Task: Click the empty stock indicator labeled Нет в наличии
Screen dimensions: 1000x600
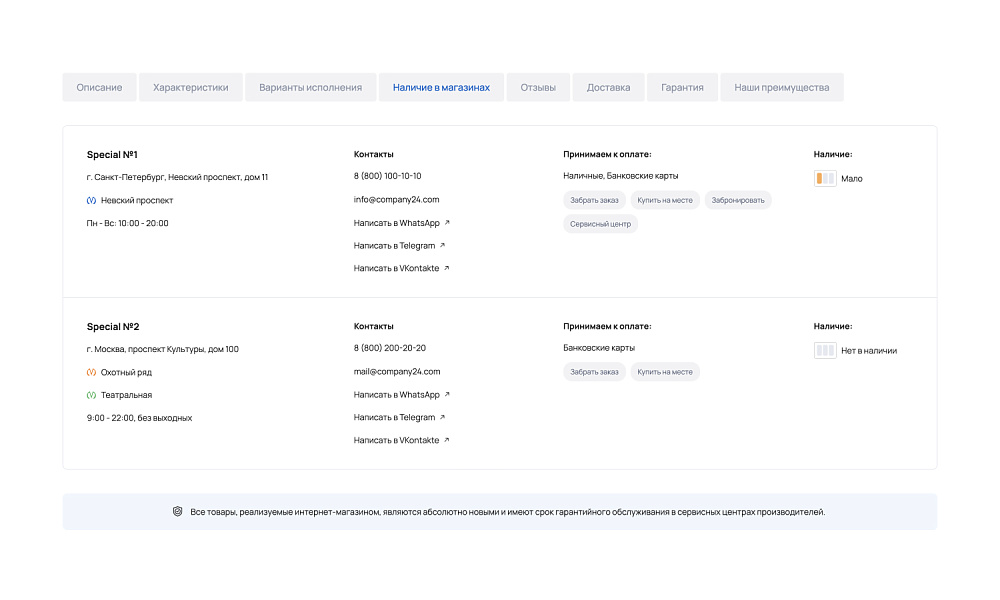Action: coord(825,351)
